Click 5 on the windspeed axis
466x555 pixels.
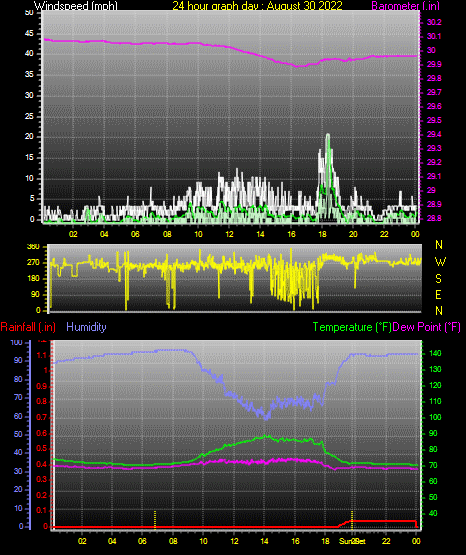[x=32, y=199]
